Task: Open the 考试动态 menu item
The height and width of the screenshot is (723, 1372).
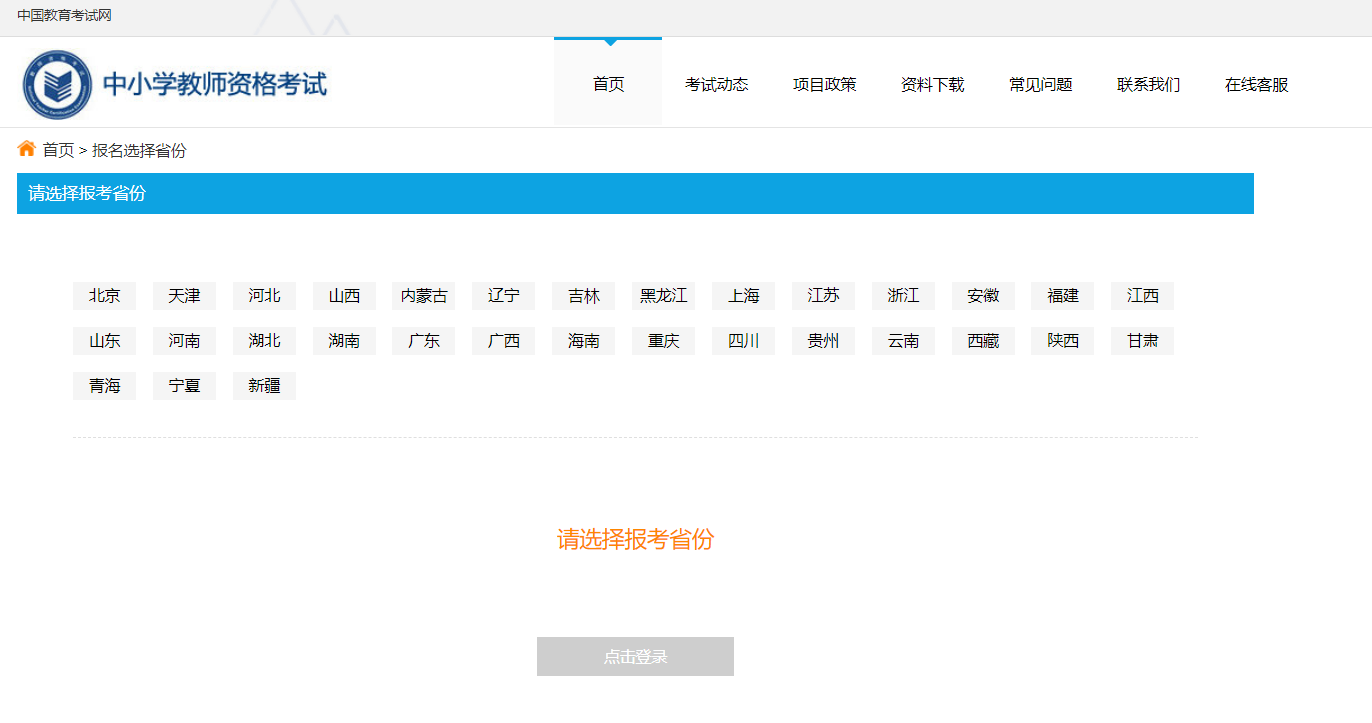Action: (x=716, y=85)
